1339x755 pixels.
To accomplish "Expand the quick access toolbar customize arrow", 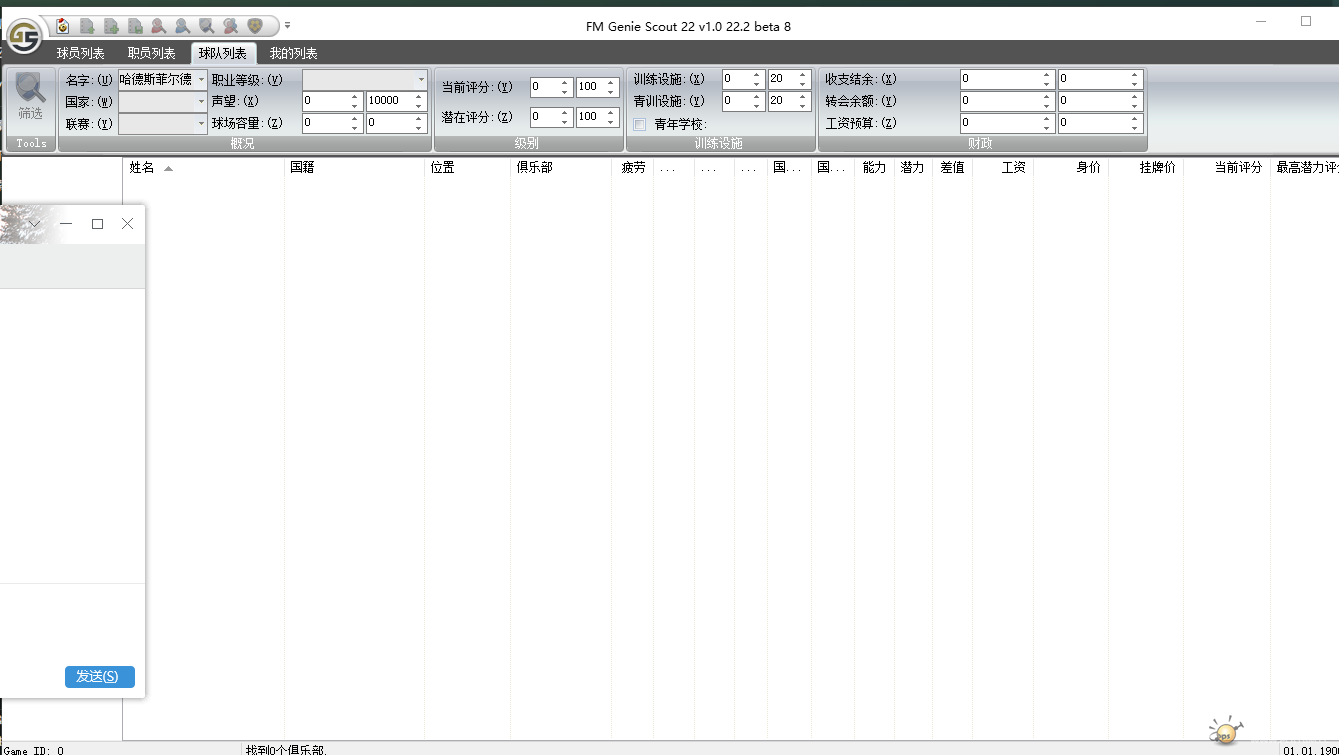I will [288, 26].
